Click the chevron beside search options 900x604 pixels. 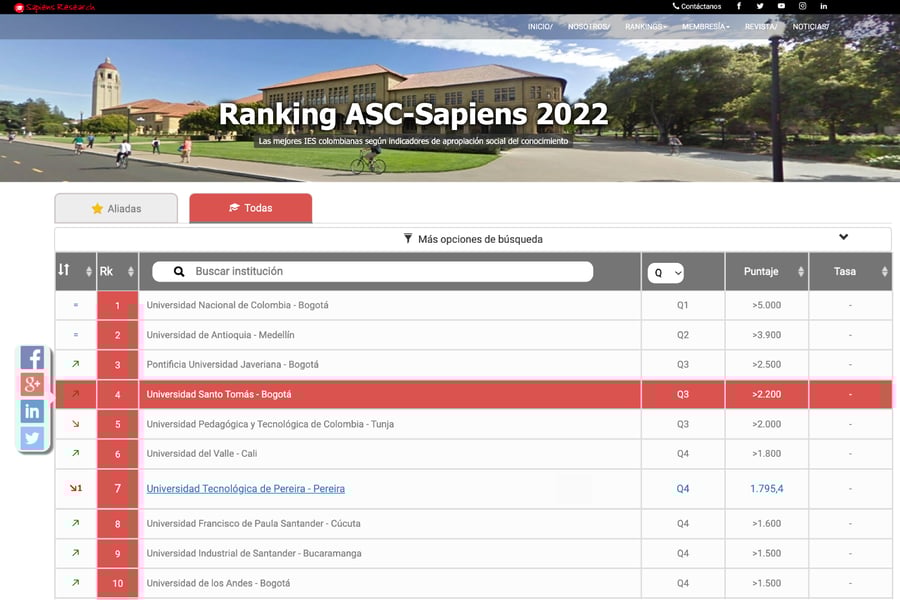coord(843,237)
